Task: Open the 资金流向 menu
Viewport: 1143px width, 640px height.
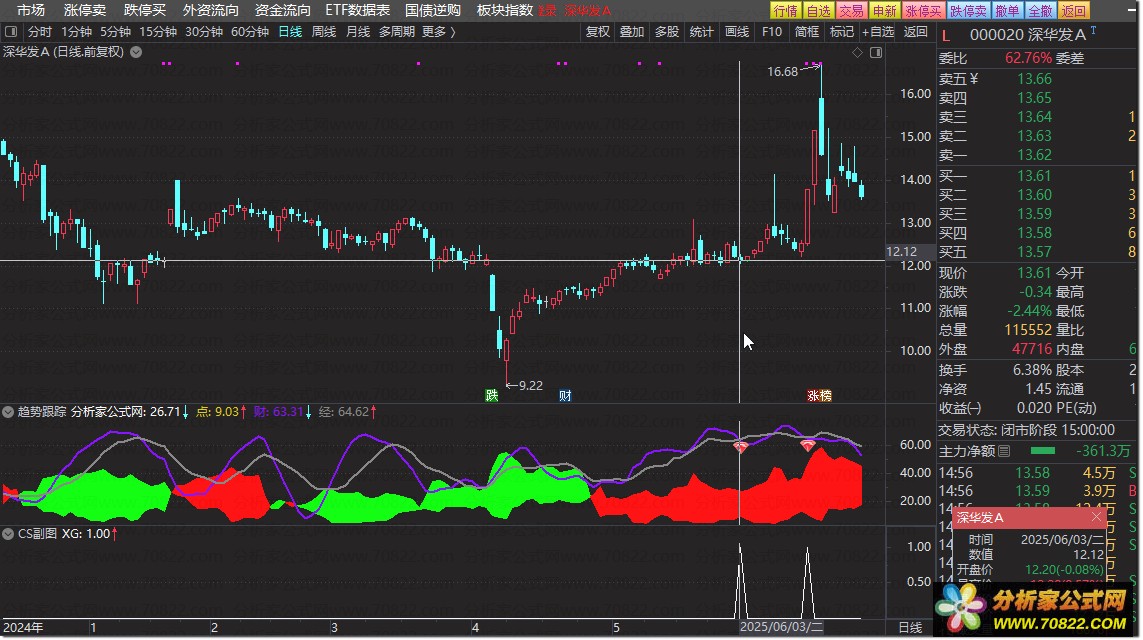Action: (282, 10)
